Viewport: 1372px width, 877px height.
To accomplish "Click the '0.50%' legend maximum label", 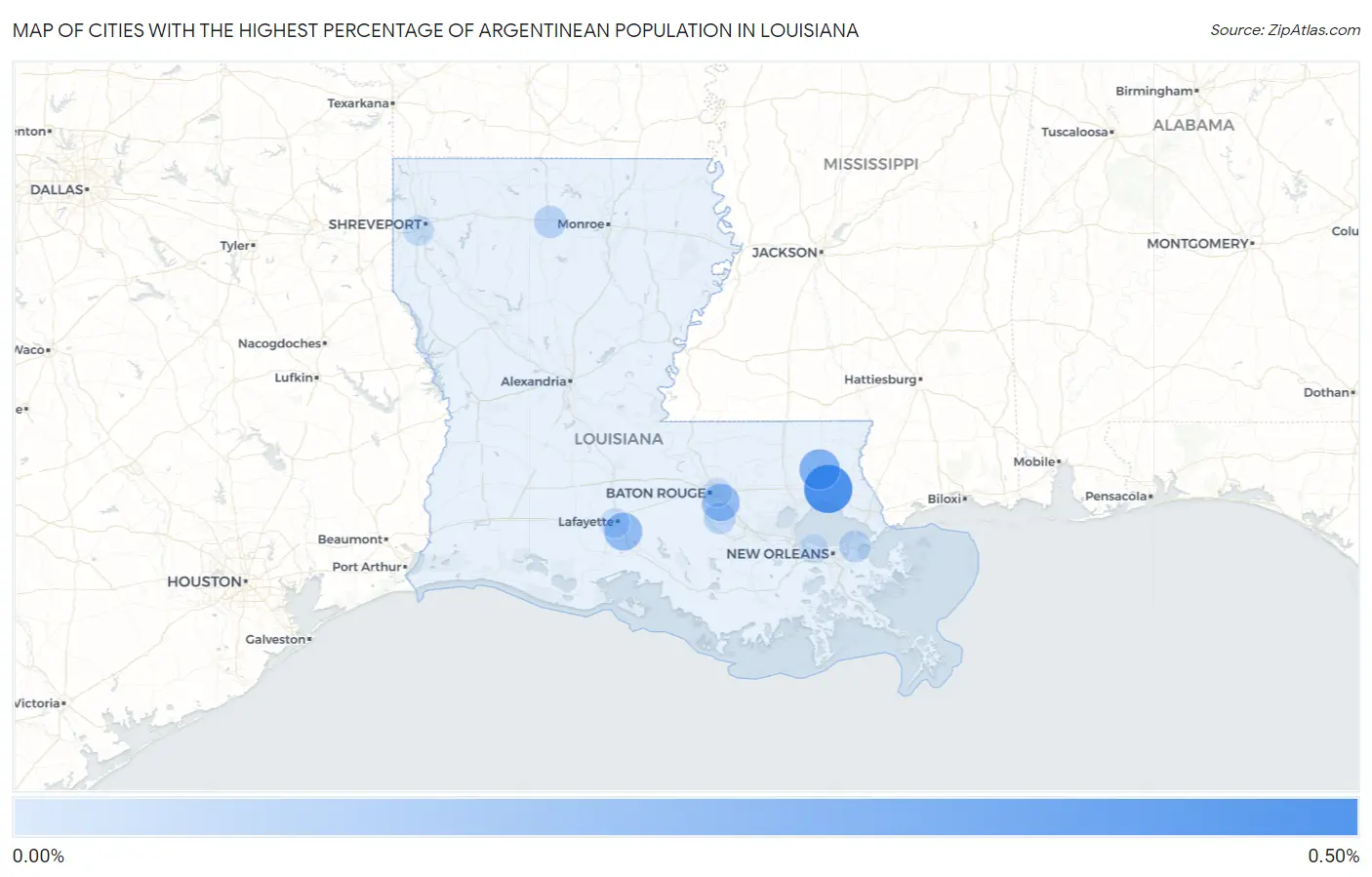I will [1334, 857].
